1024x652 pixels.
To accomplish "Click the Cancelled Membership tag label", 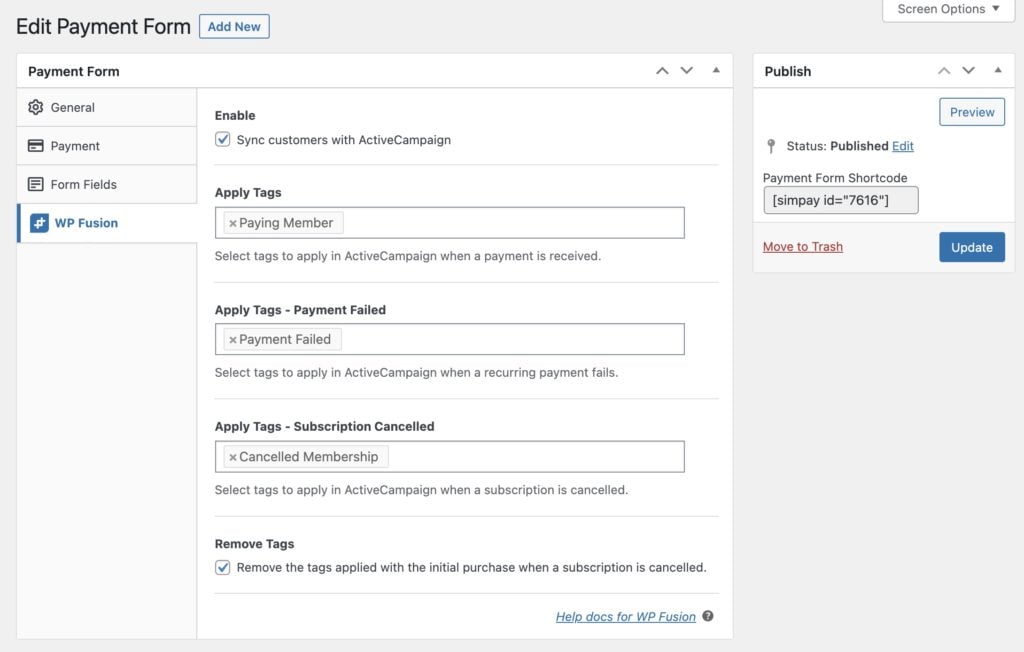I will [308, 457].
